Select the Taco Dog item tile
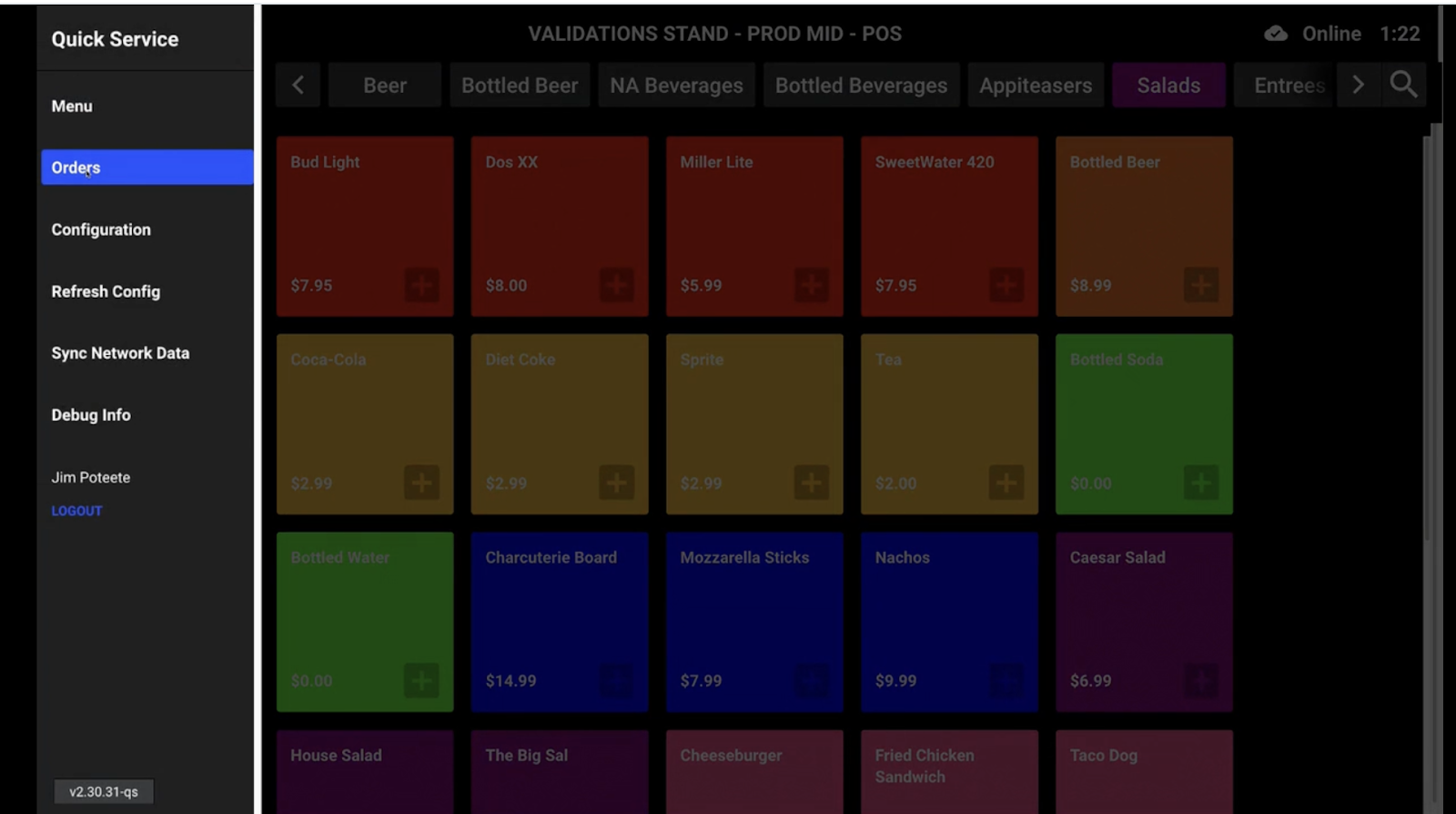This screenshot has height=814, width=1456. pos(1144,771)
